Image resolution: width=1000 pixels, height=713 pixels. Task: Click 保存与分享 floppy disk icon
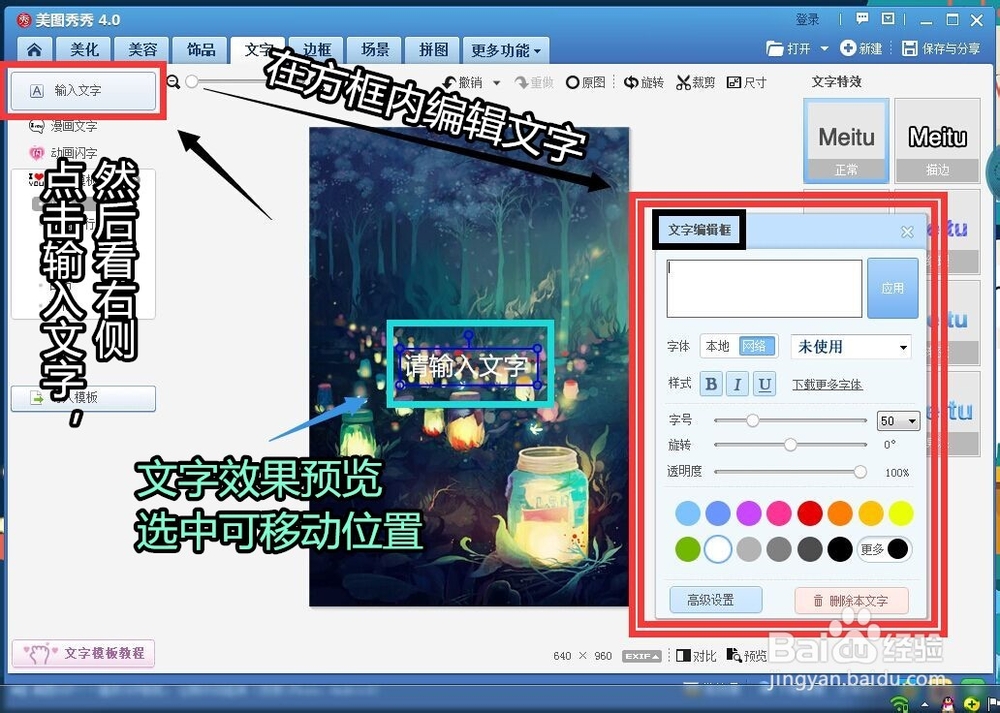909,48
